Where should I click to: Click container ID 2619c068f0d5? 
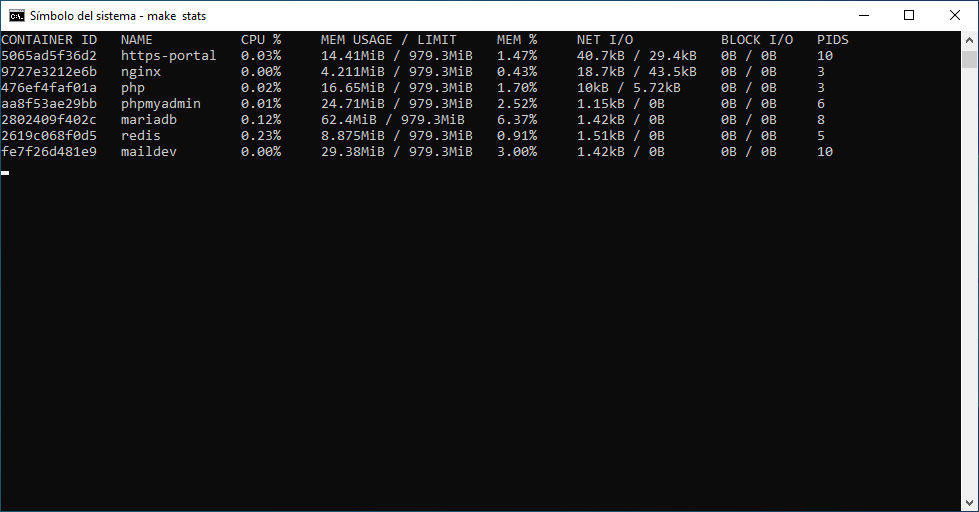point(49,135)
